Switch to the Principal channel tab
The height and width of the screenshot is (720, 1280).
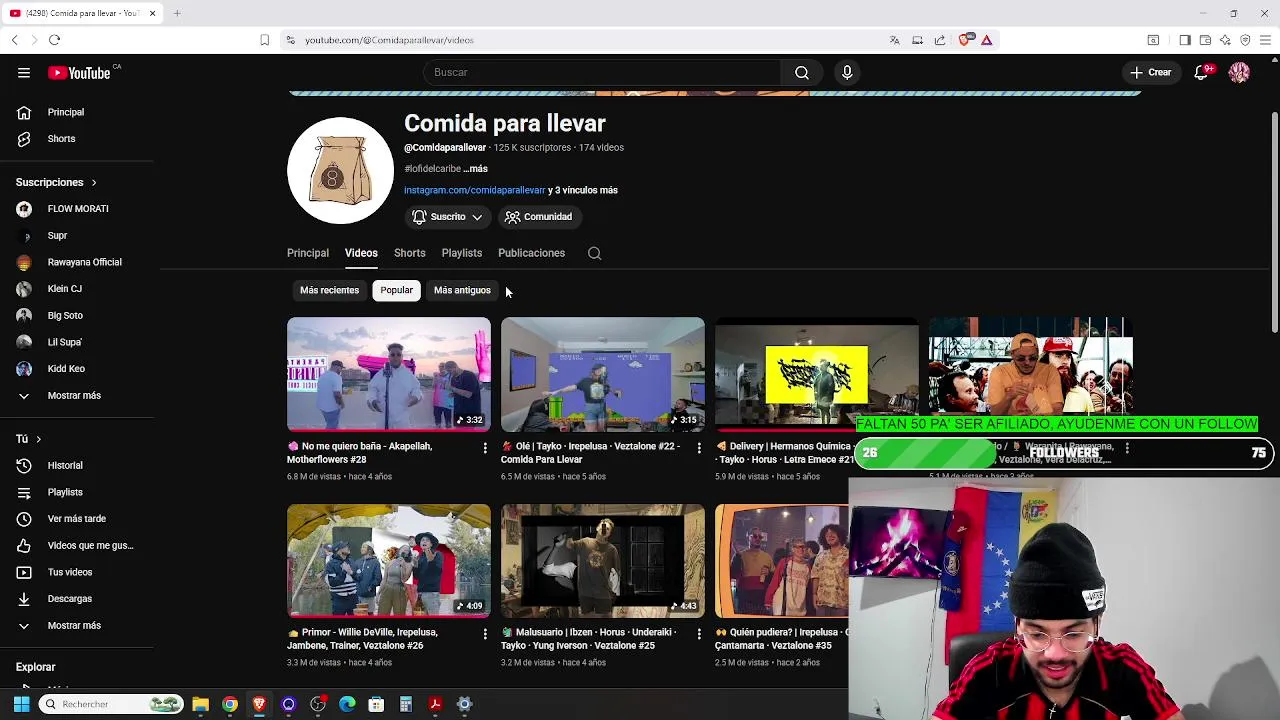click(308, 253)
